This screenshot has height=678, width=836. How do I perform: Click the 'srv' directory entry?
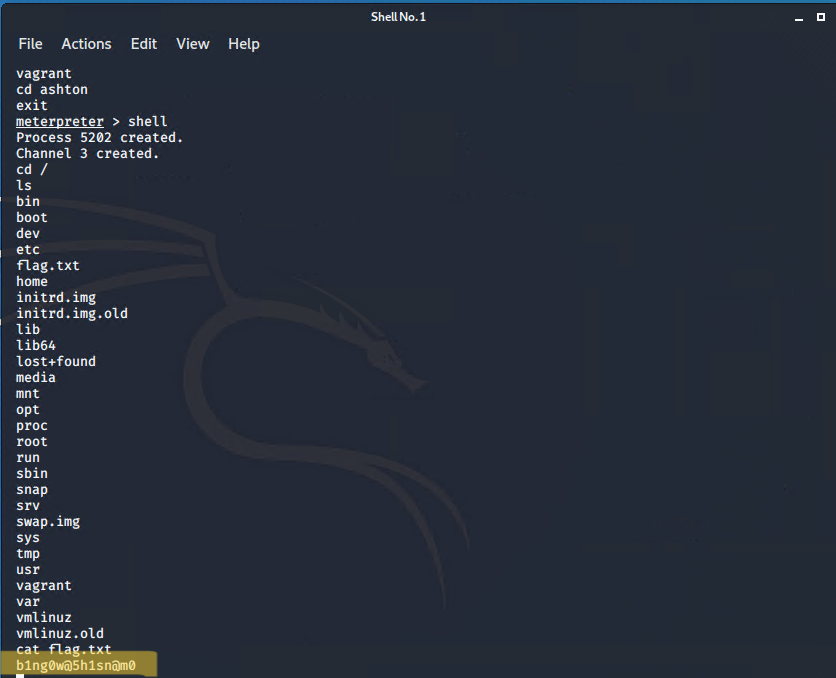[28, 506]
